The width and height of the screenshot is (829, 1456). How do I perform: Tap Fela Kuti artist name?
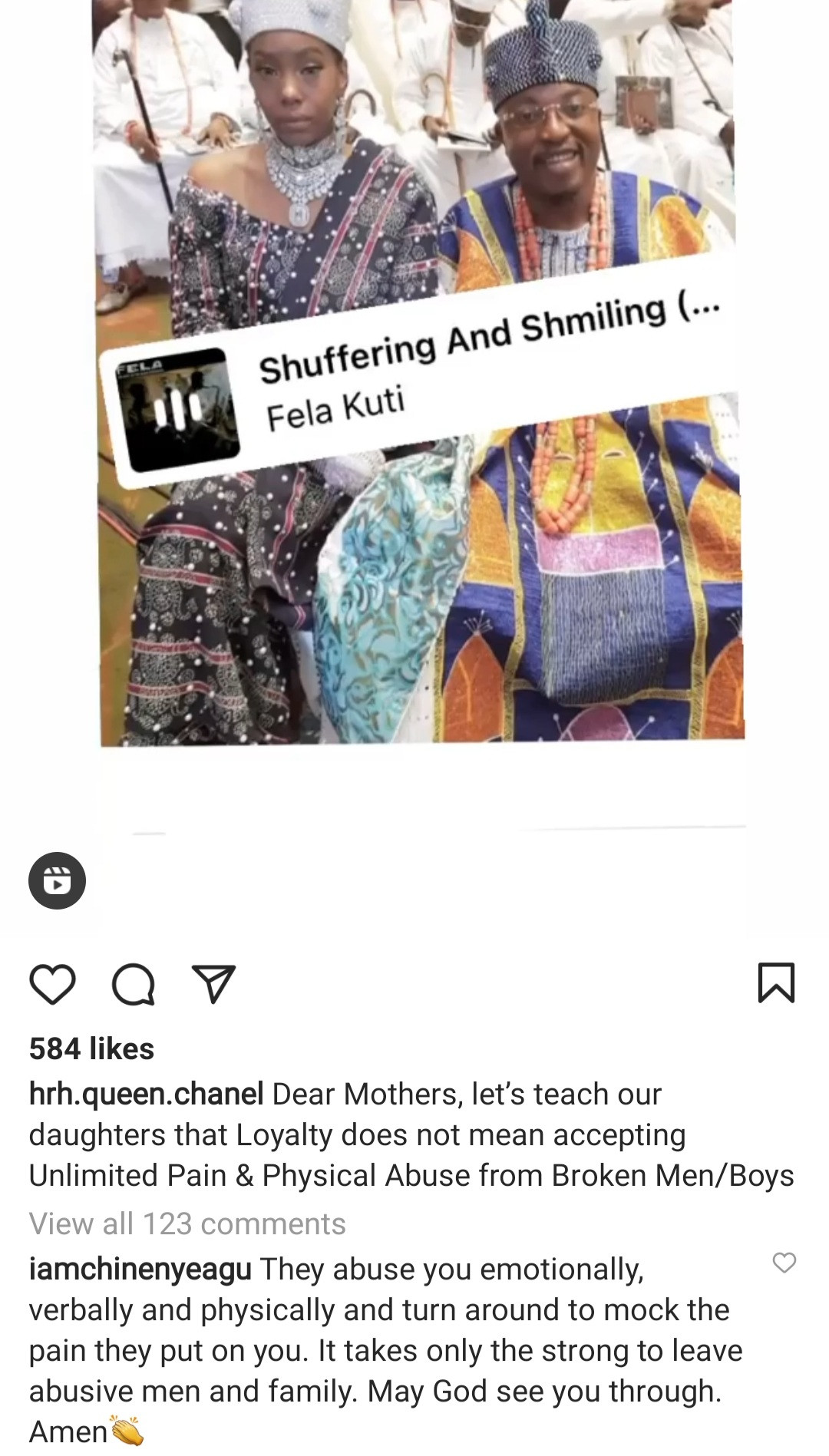pyautogui.click(x=335, y=411)
